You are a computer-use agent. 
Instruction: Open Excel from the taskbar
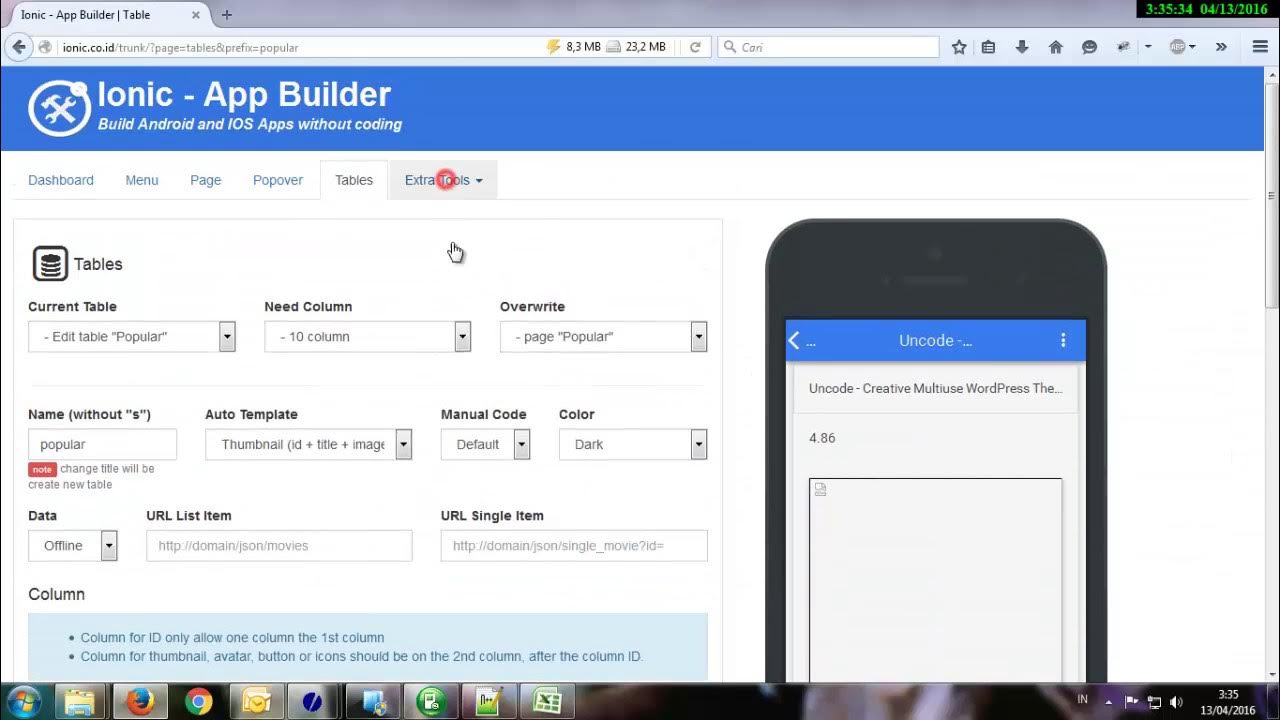[547, 701]
